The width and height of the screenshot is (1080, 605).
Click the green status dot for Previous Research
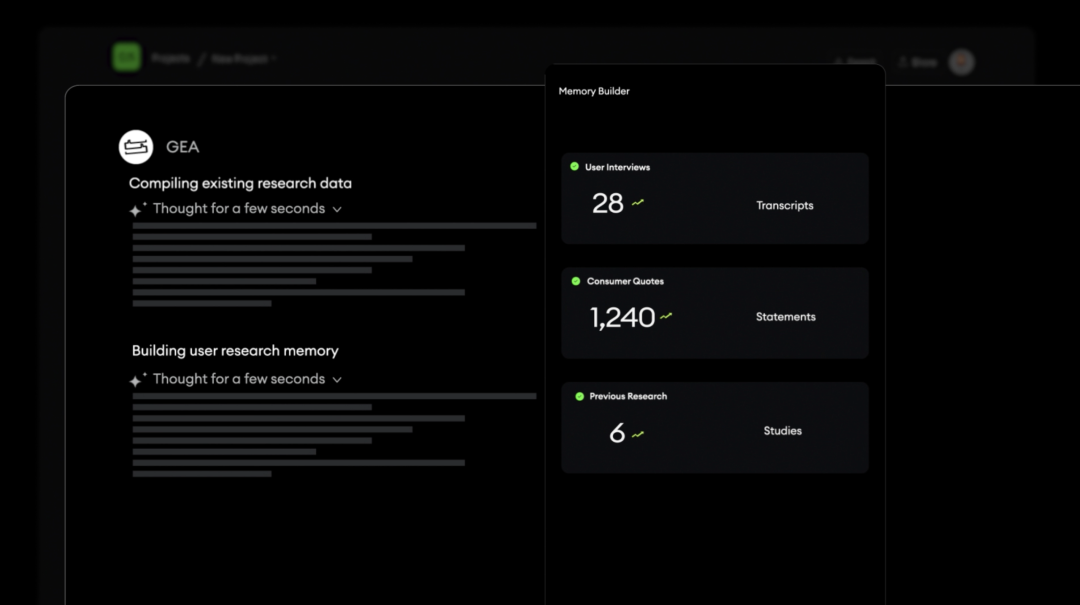click(579, 396)
